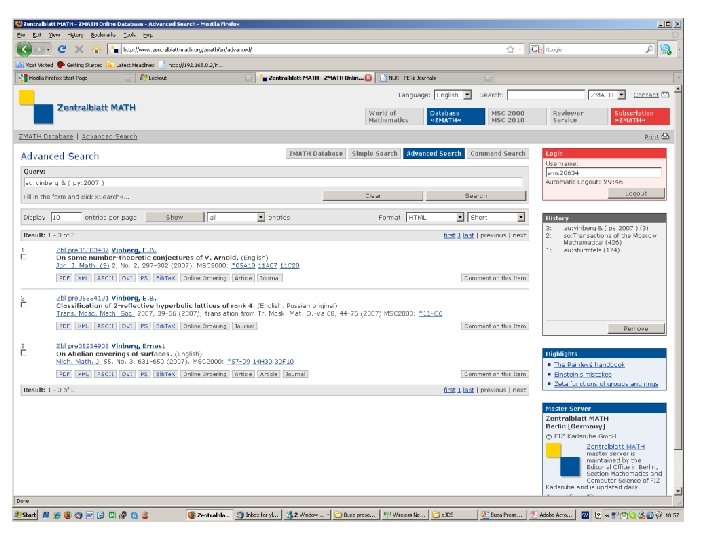Click the User name field
Image resolution: width=720 pixels, height=540 pixels.
[603, 173]
